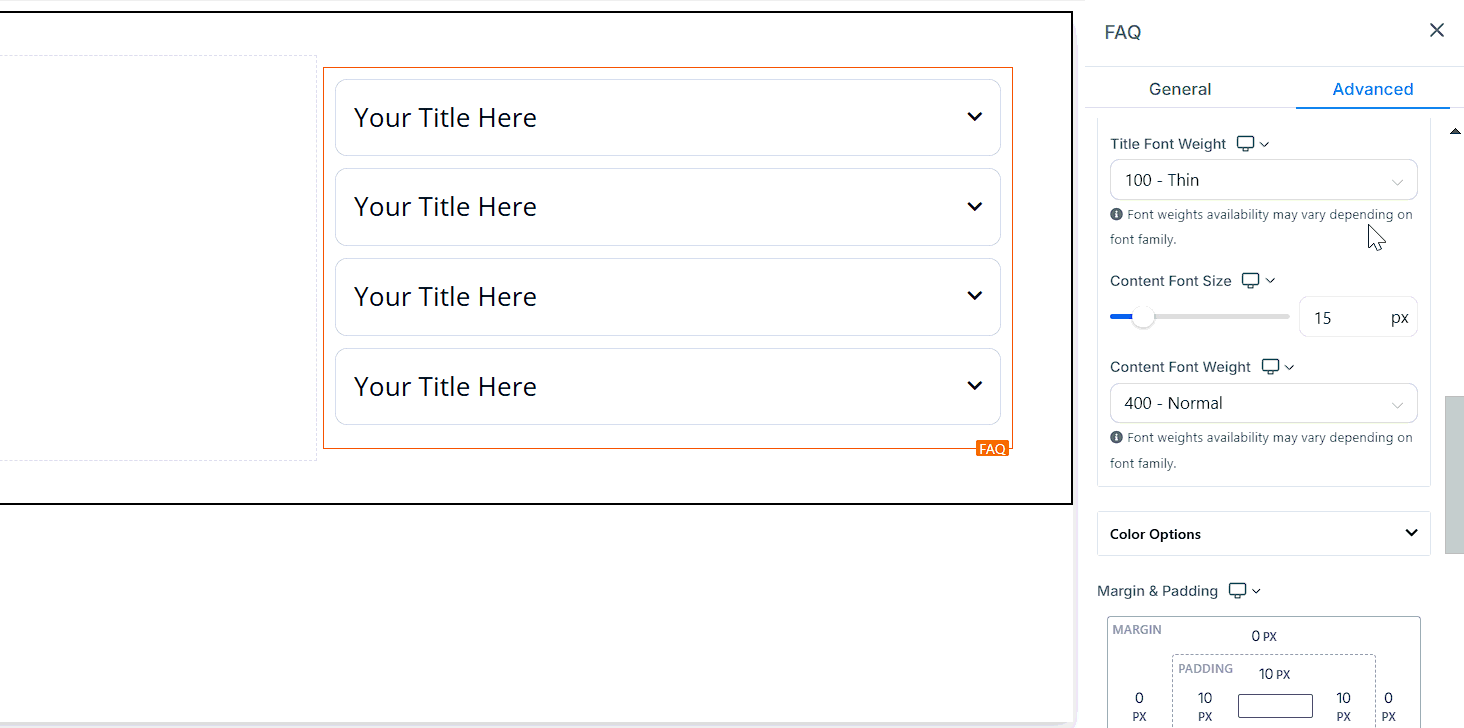Viewport: 1464px width, 728px height.
Task: Click the desktop device icon beside Content Font Weight
Action: point(1270,367)
